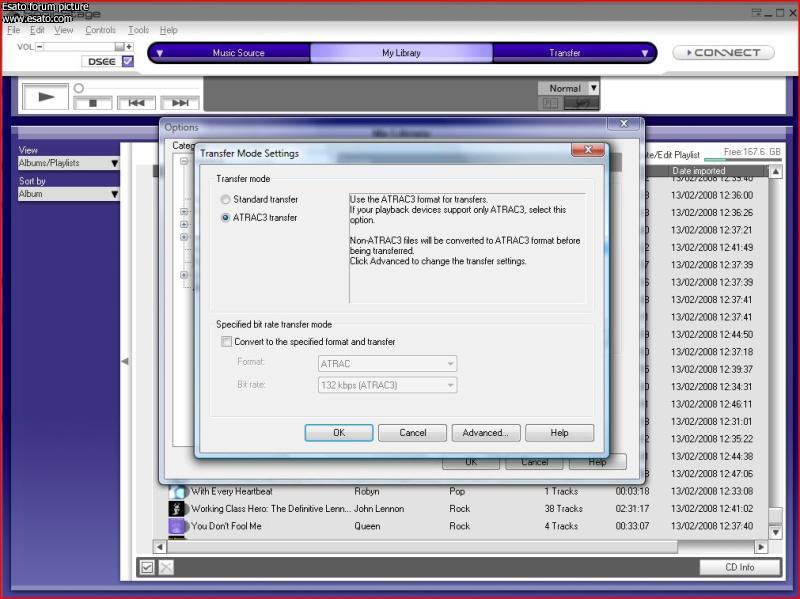
Task: Open the arrow menu beside Transfer
Action: [644, 53]
